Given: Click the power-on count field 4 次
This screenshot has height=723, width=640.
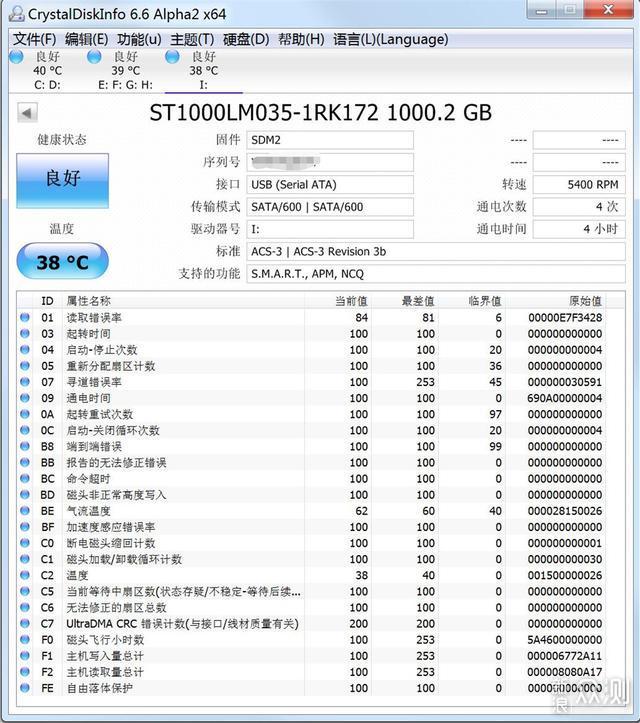Looking at the screenshot, I should (579, 207).
